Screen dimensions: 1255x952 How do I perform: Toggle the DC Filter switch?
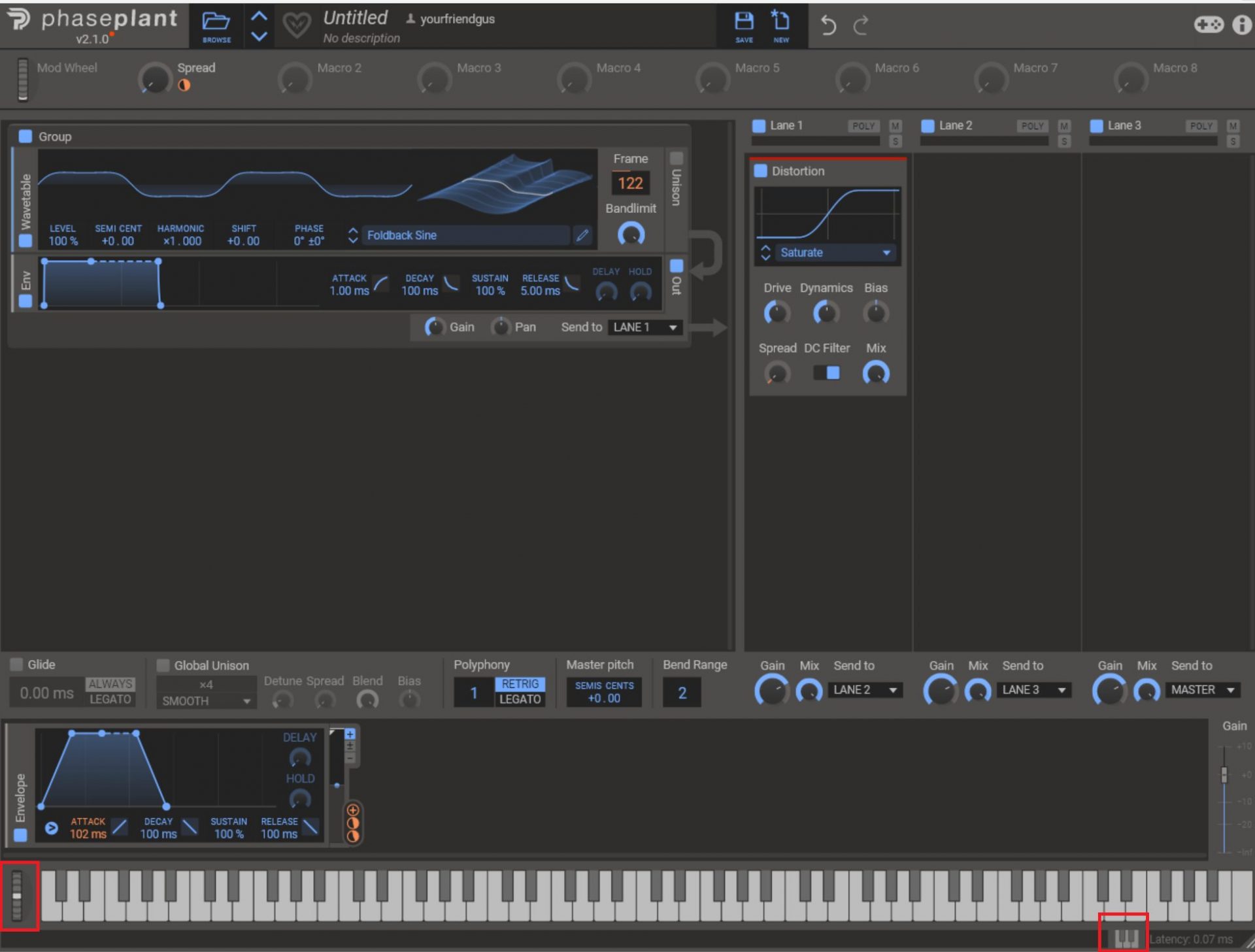826,372
